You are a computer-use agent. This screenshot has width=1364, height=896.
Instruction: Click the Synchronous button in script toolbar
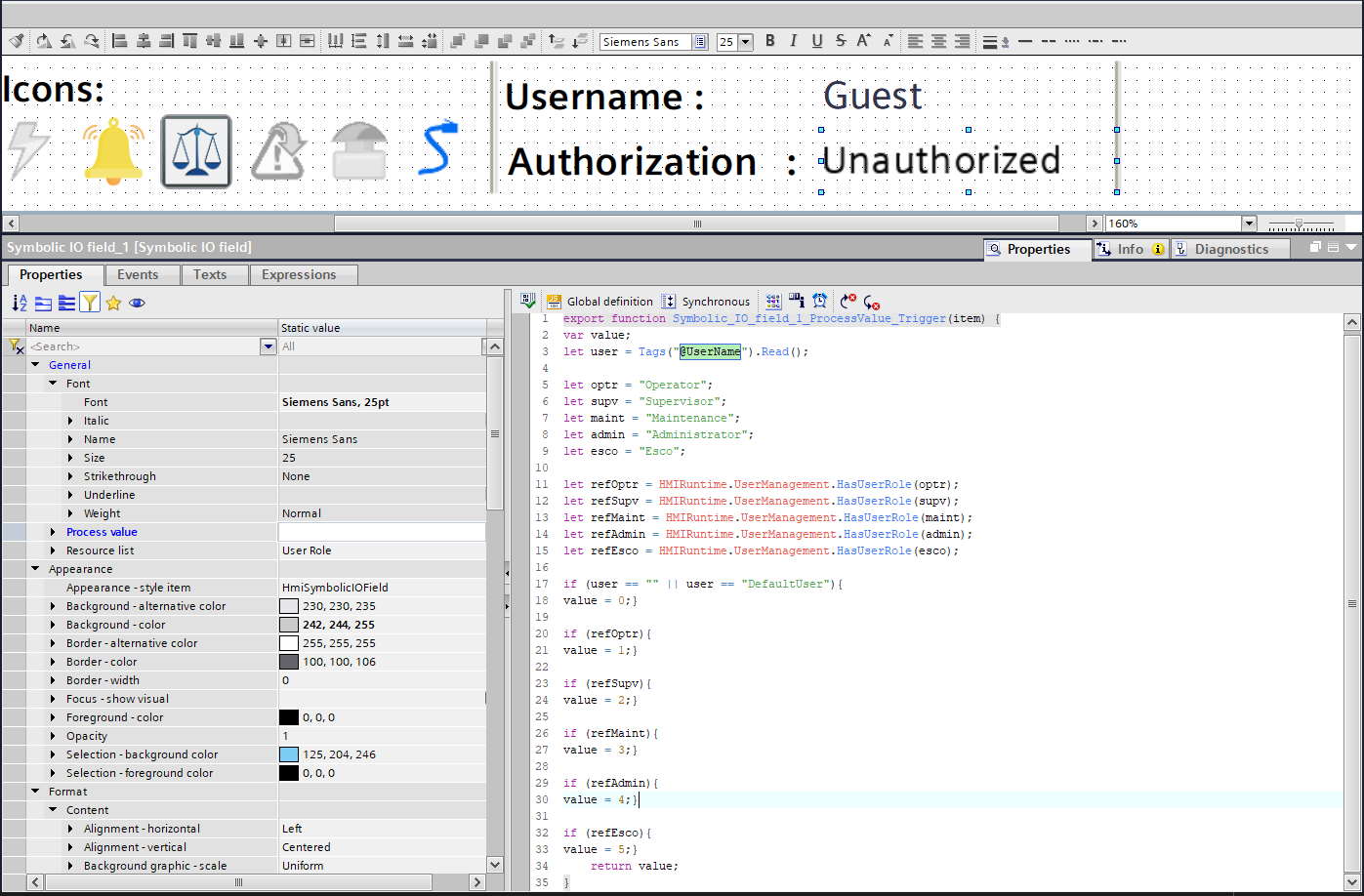[x=706, y=302]
